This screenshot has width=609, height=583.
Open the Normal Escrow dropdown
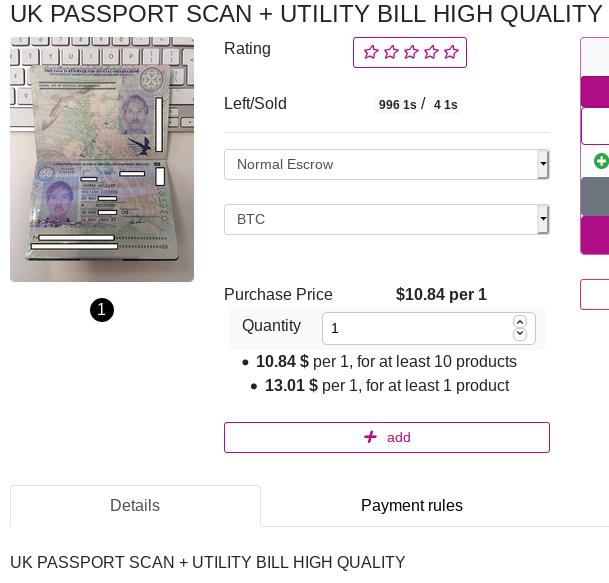tap(386, 164)
